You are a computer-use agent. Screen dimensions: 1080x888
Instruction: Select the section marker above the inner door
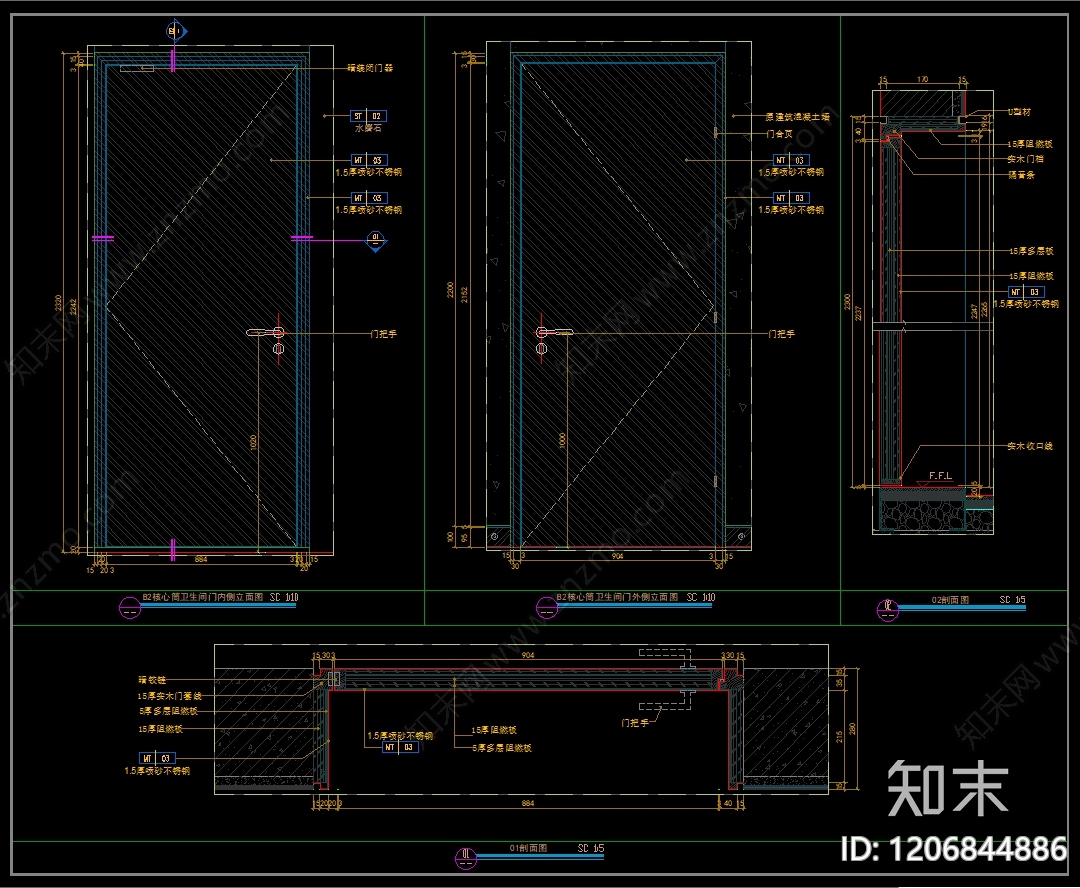(x=176, y=31)
